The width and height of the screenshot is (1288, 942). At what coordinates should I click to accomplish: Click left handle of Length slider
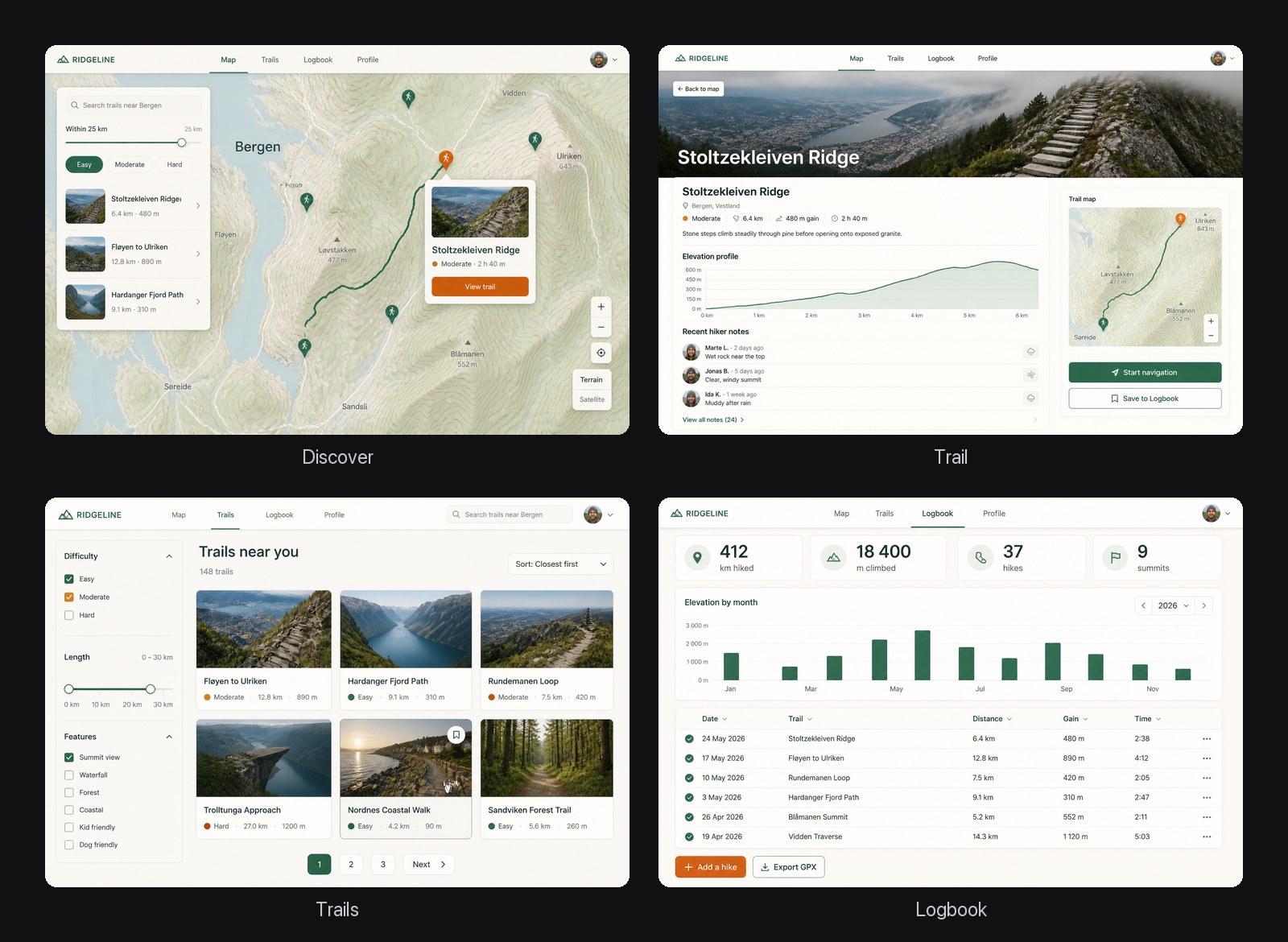[69, 689]
